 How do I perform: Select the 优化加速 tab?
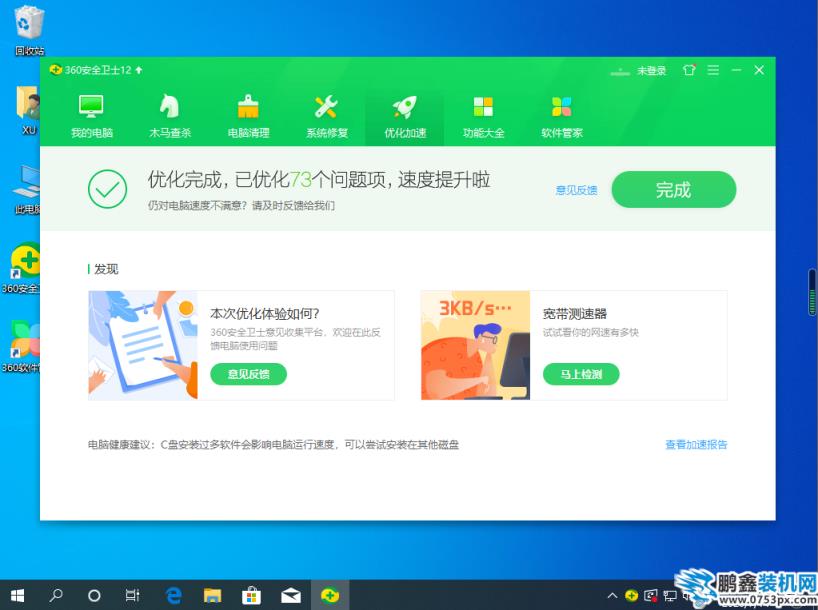click(x=405, y=117)
